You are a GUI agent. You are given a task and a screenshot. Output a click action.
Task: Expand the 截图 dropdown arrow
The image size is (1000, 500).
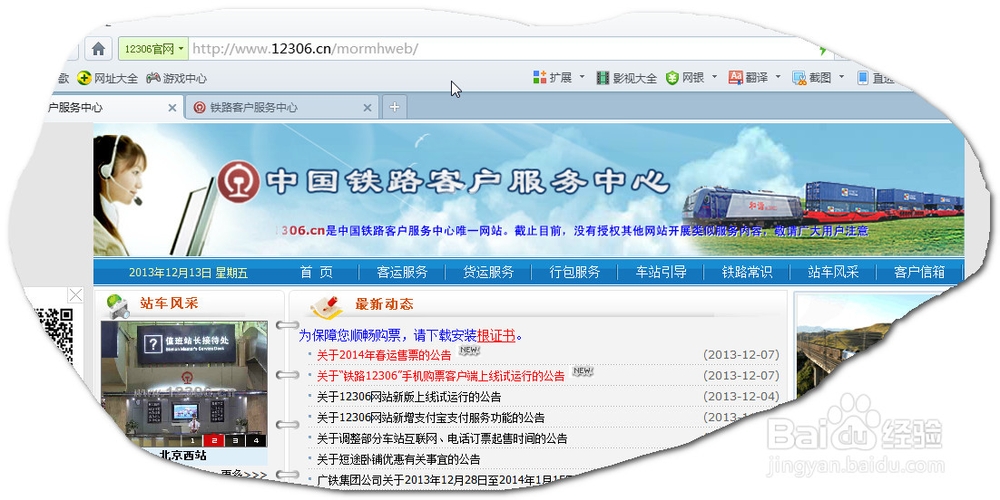click(x=841, y=78)
